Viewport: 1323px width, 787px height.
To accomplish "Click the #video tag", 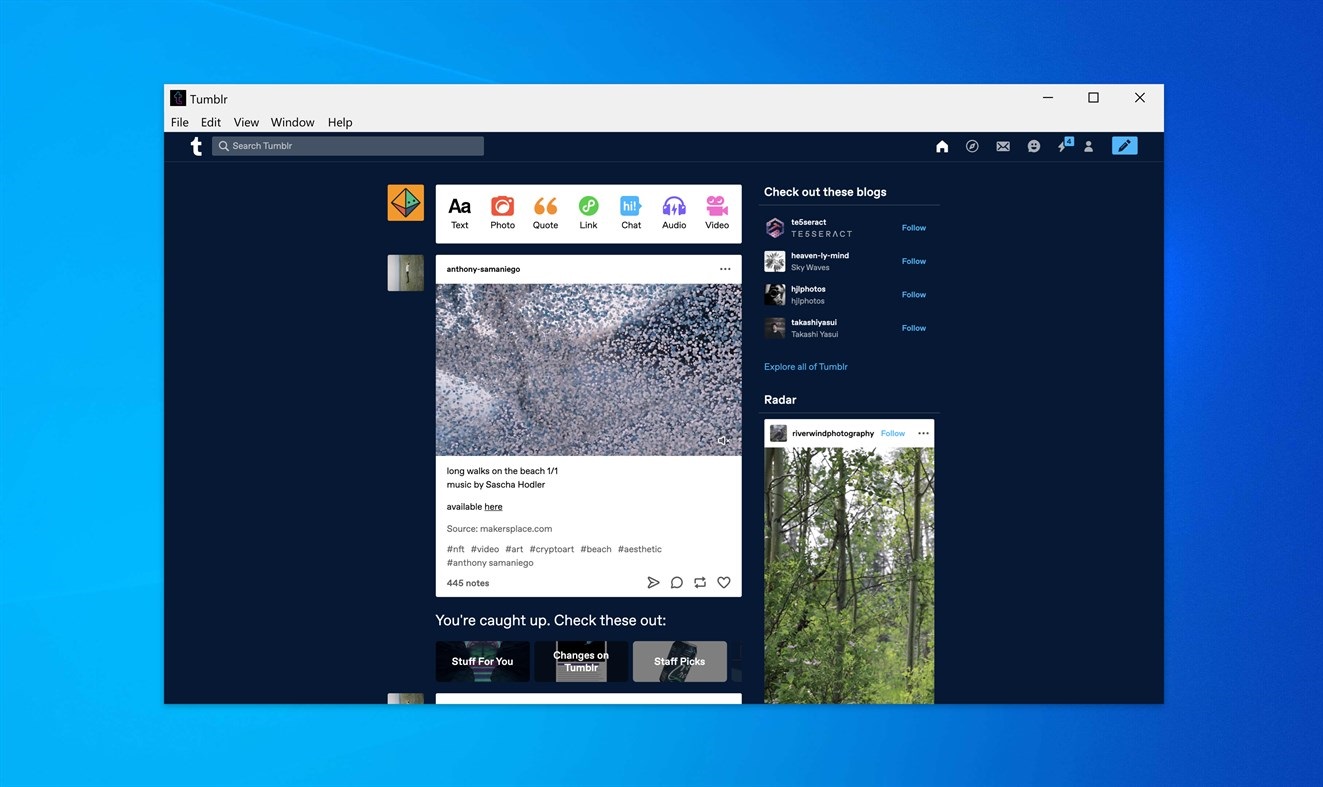I will point(485,549).
